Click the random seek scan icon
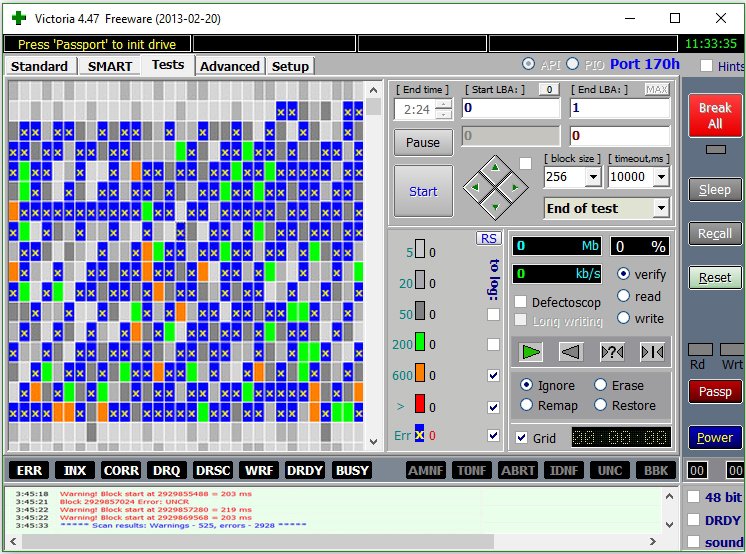This screenshot has width=746, height=554. tap(611, 351)
